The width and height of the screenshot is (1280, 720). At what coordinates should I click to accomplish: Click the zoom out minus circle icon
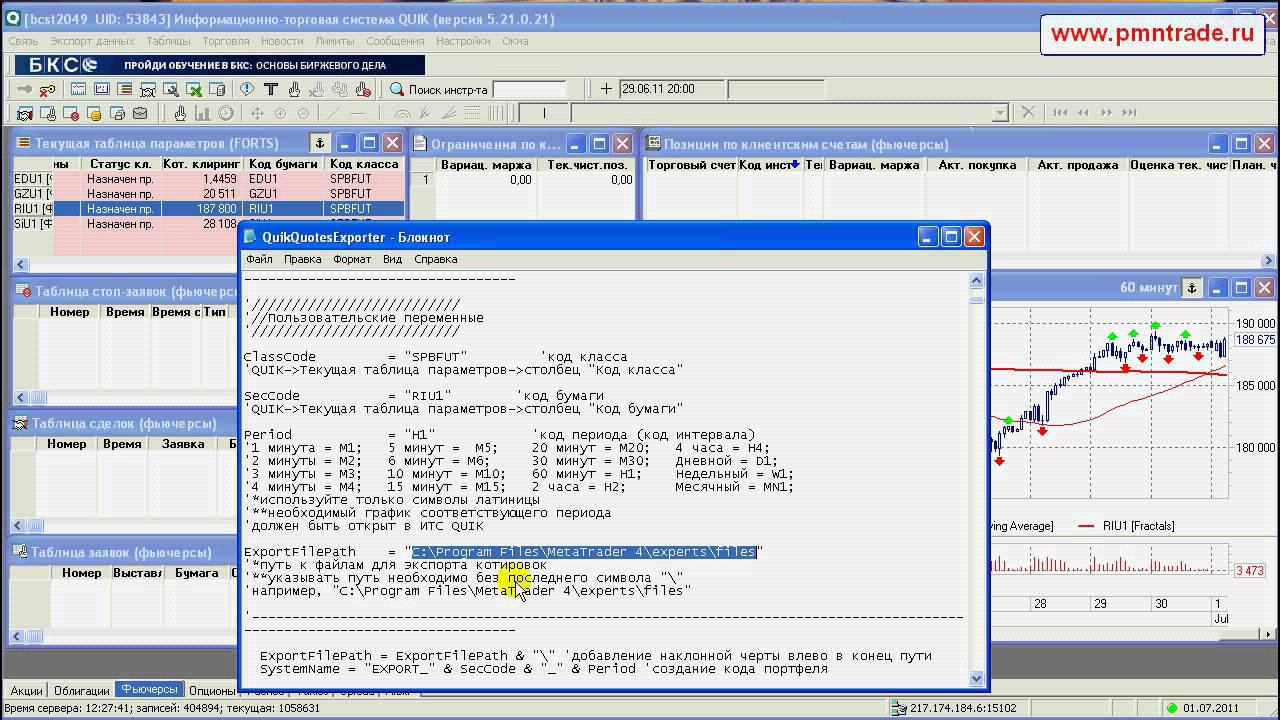coord(303,113)
